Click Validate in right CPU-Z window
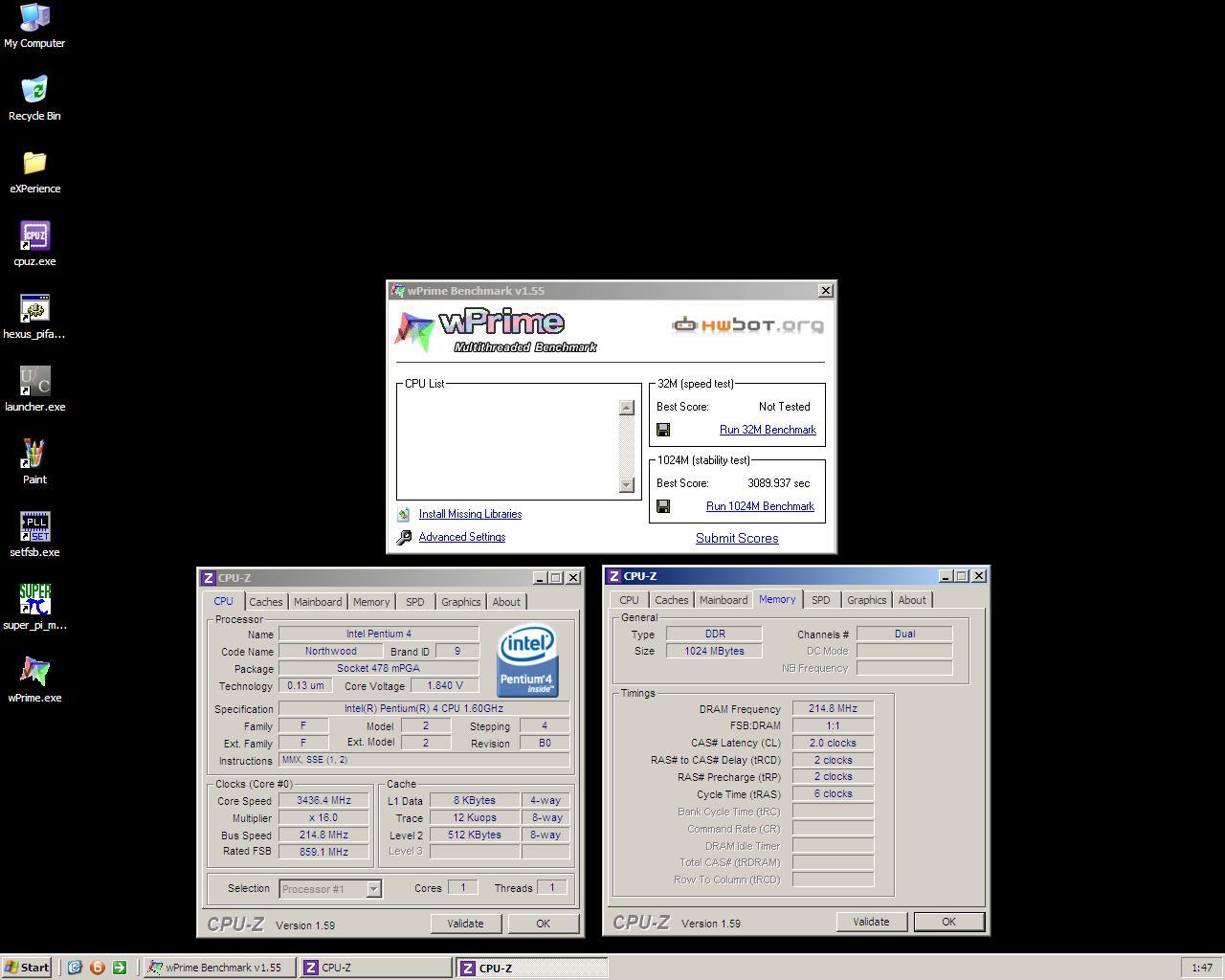Screen dimensions: 1225x980 pos(871,922)
